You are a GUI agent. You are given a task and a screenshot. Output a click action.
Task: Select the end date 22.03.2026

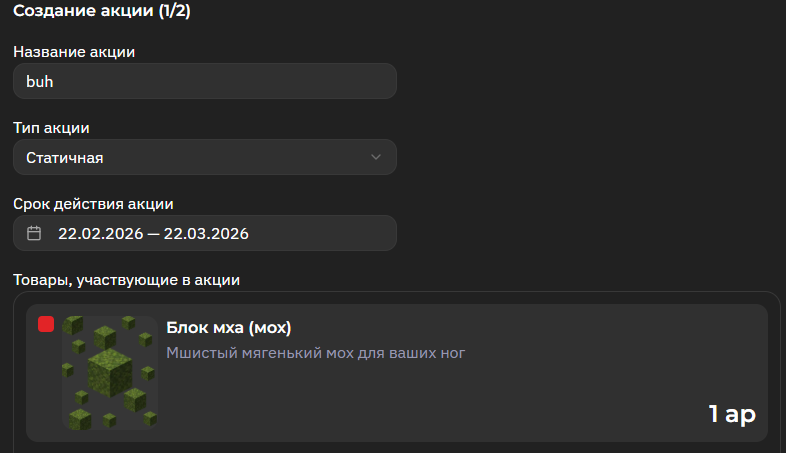coord(206,234)
